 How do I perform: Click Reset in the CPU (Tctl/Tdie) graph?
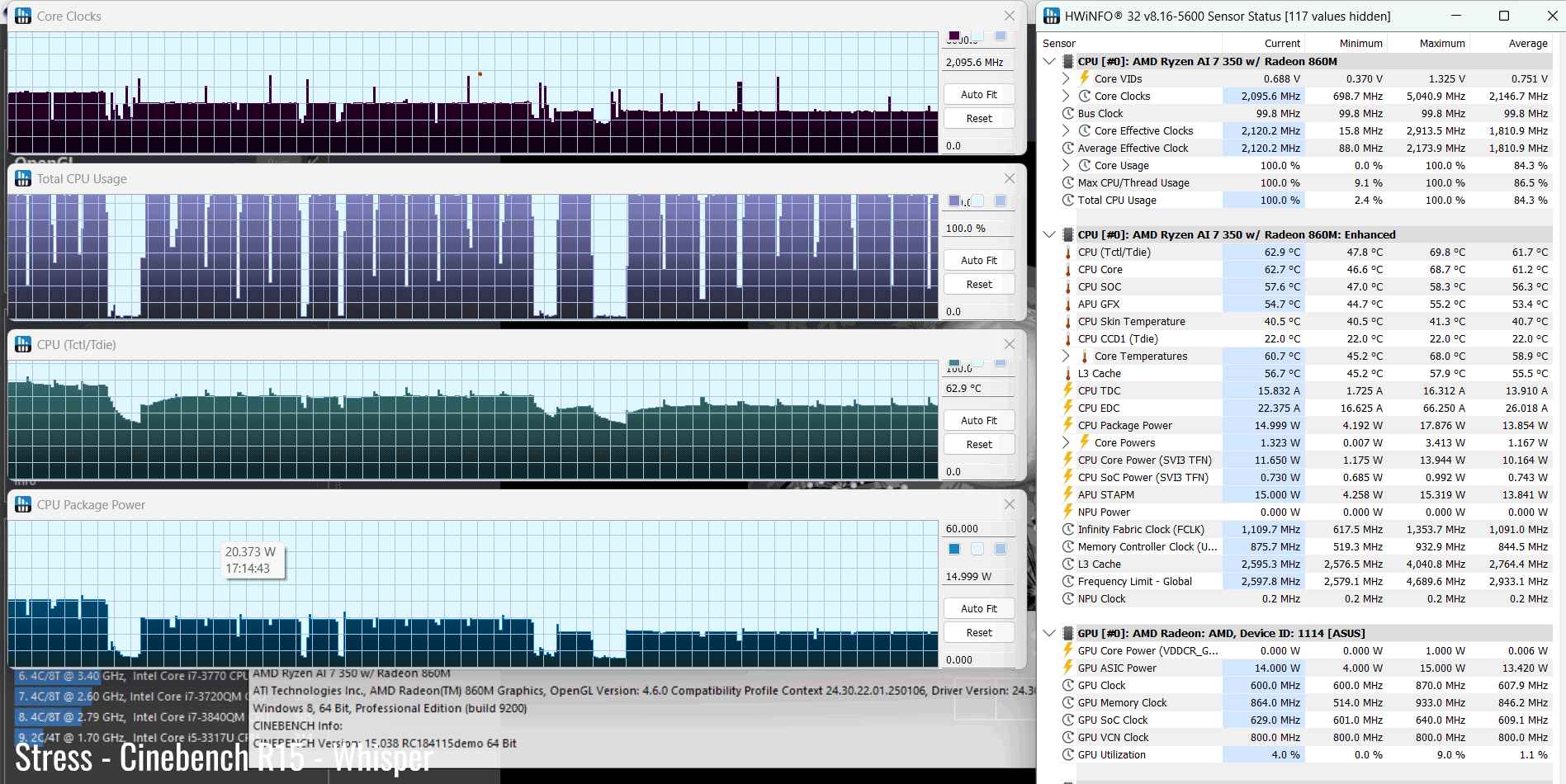[x=979, y=445]
